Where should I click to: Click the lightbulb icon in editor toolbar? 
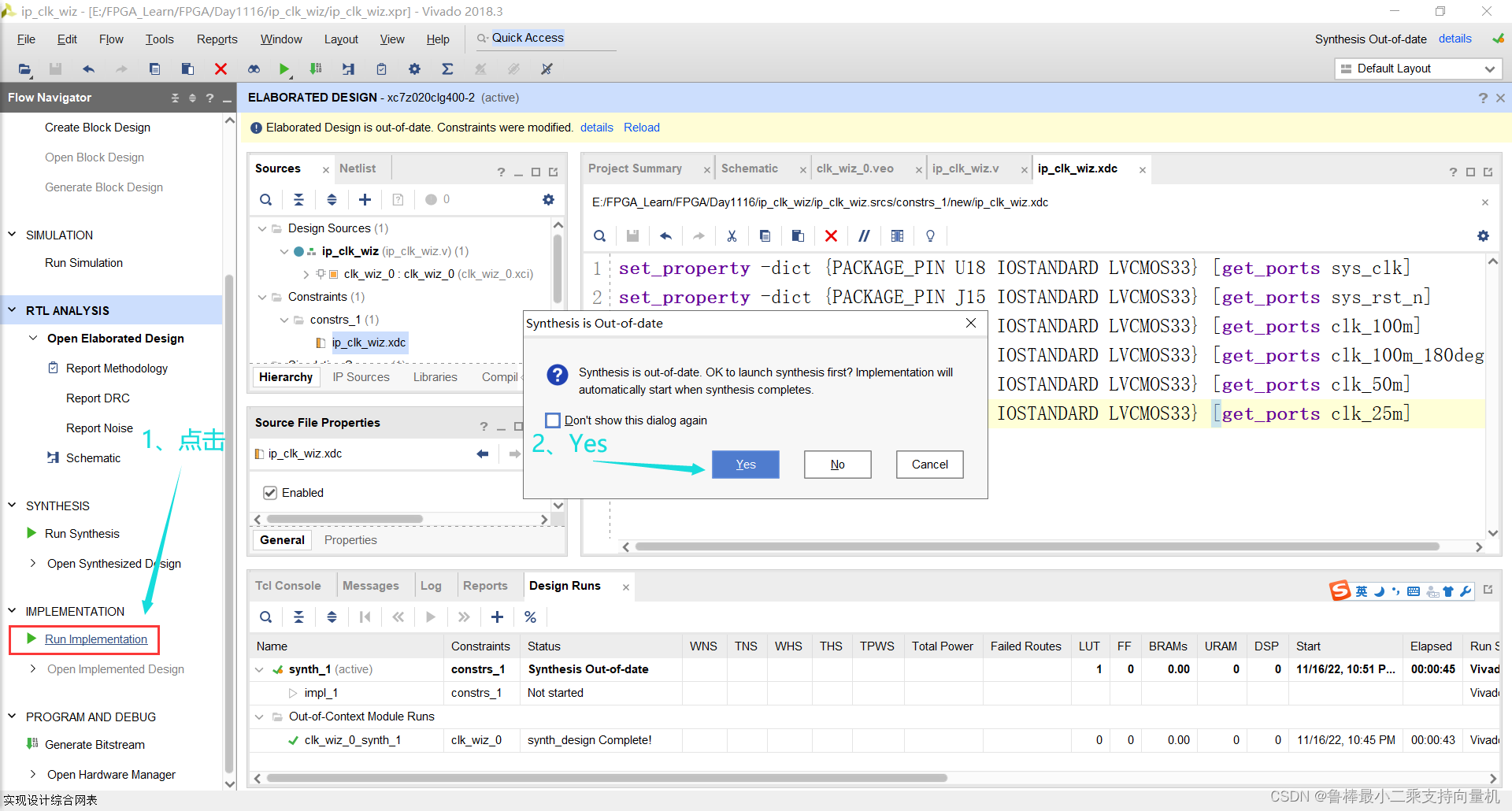coord(930,236)
